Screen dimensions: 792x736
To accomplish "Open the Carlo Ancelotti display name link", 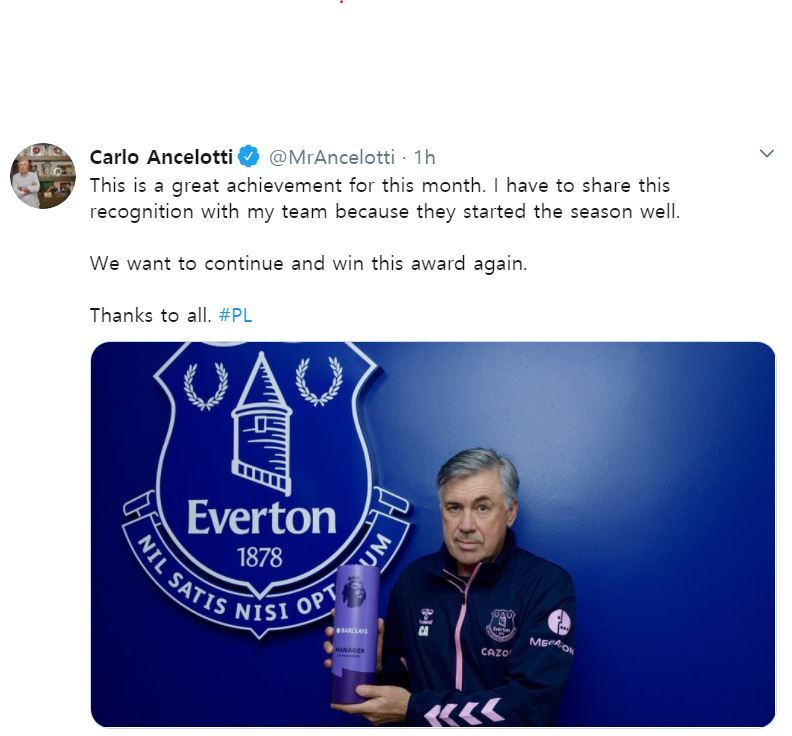I will pyautogui.click(x=160, y=157).
